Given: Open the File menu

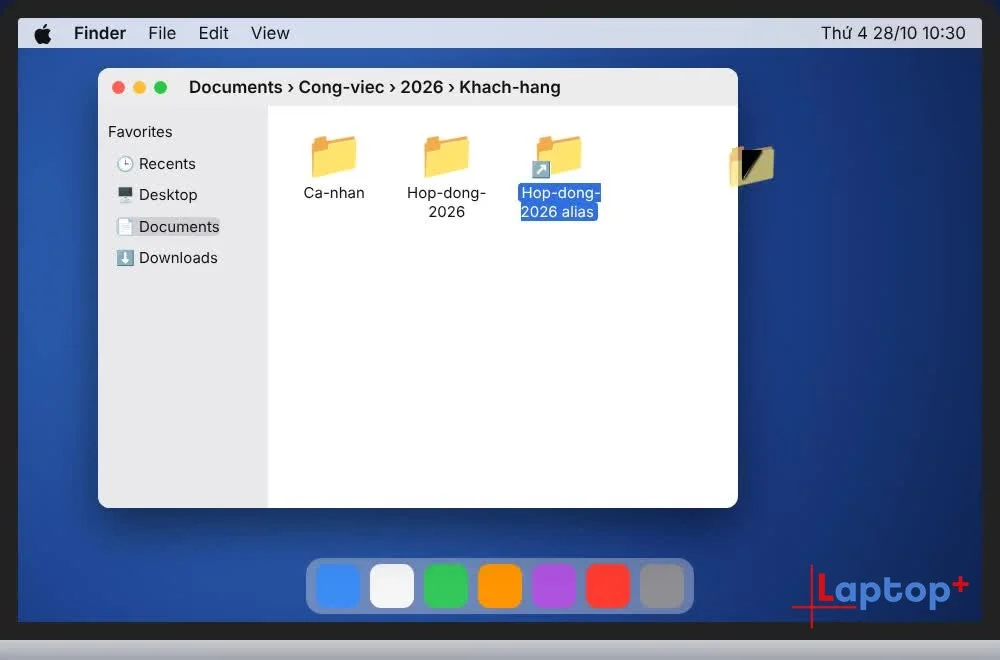Looking at the screenshot, I should [x=162, y=33].
